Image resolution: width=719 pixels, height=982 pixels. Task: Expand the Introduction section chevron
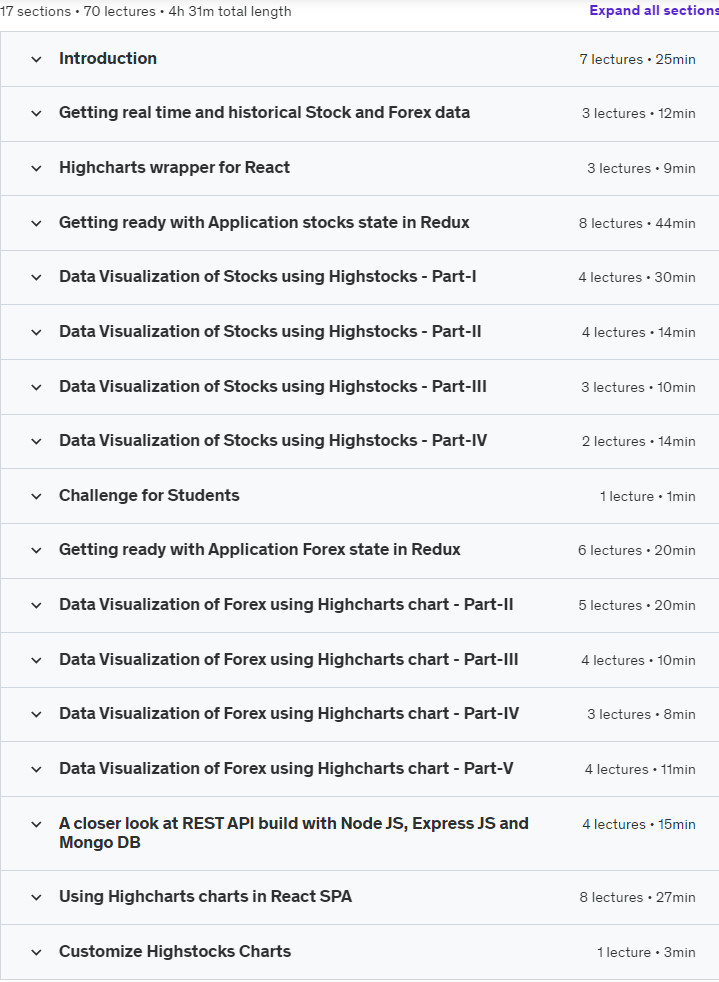point(36,59)
